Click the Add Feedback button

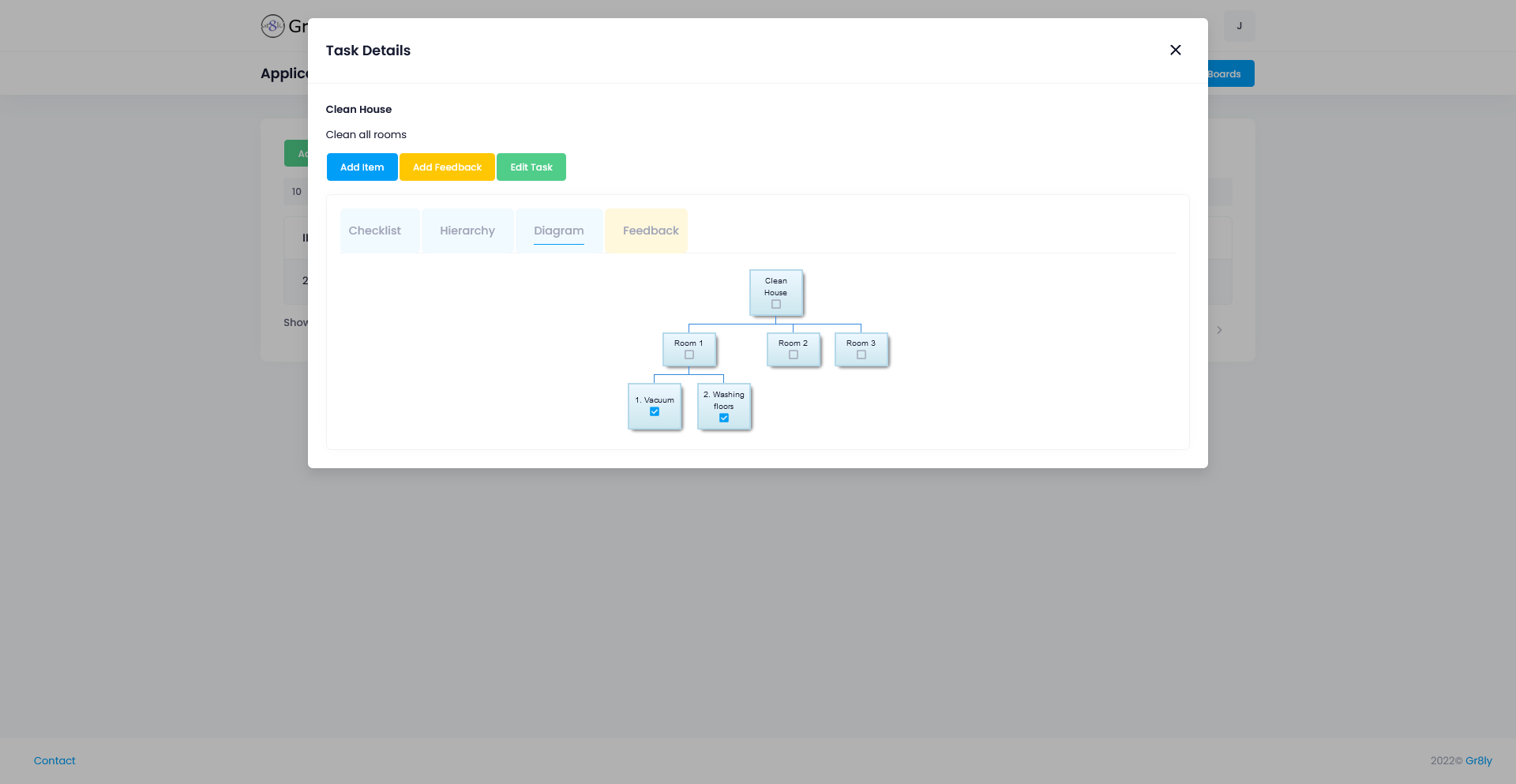tap(447, 167)
